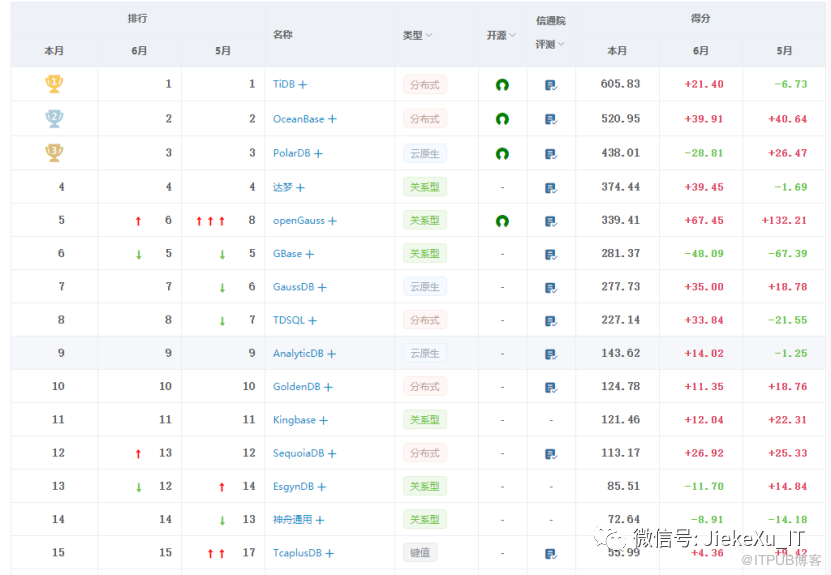The width and height of the screenshot is (831, 575).
Task: Open the evaluation report icon for AnalyticDB
Action: [x=551, y=354]
